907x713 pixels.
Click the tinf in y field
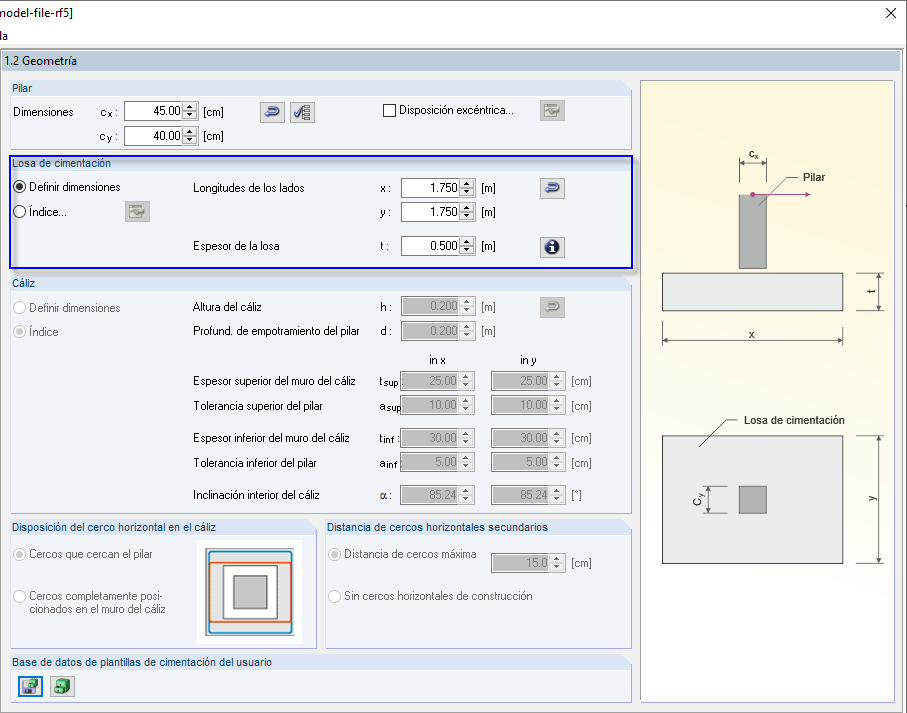click(x=521, y=438)
